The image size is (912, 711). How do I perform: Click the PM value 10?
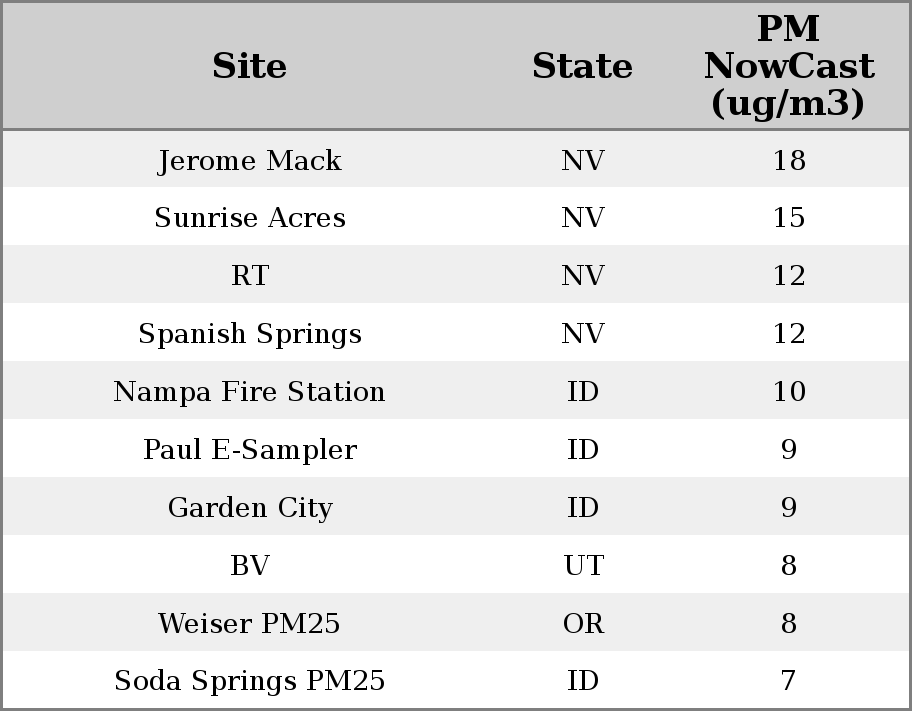788,392
